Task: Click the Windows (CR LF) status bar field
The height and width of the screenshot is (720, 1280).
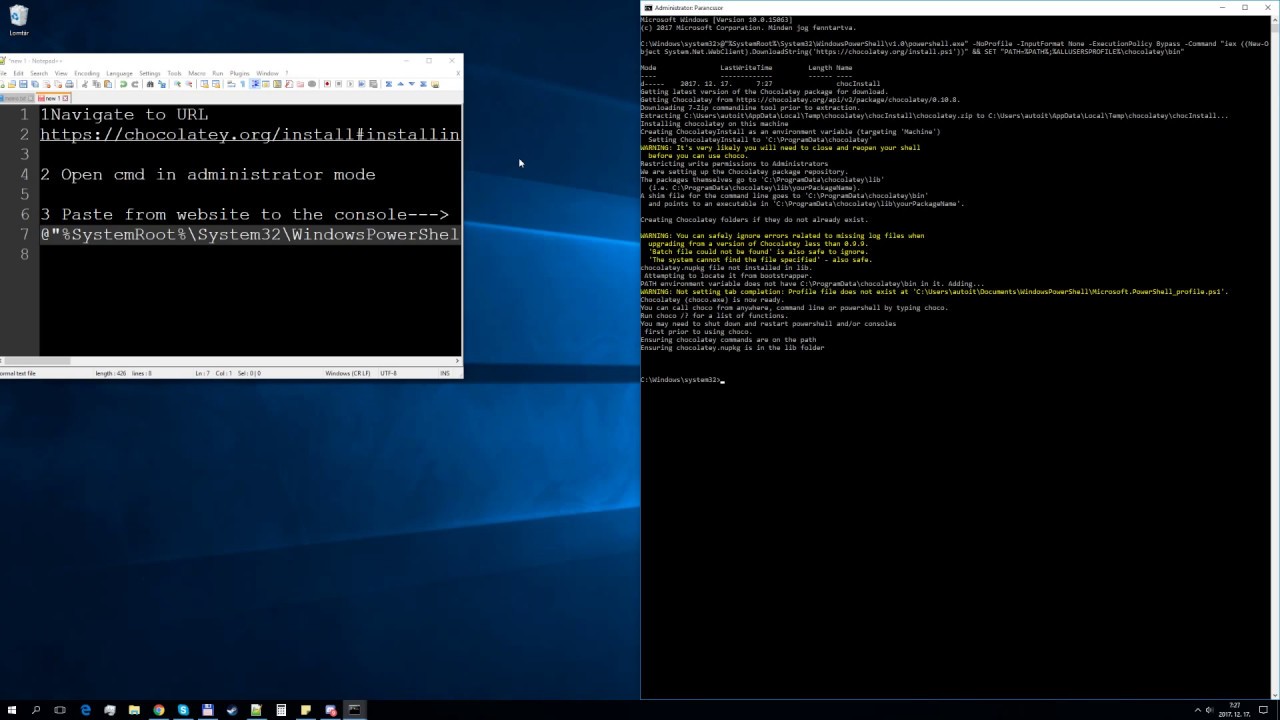Action: 348,373
